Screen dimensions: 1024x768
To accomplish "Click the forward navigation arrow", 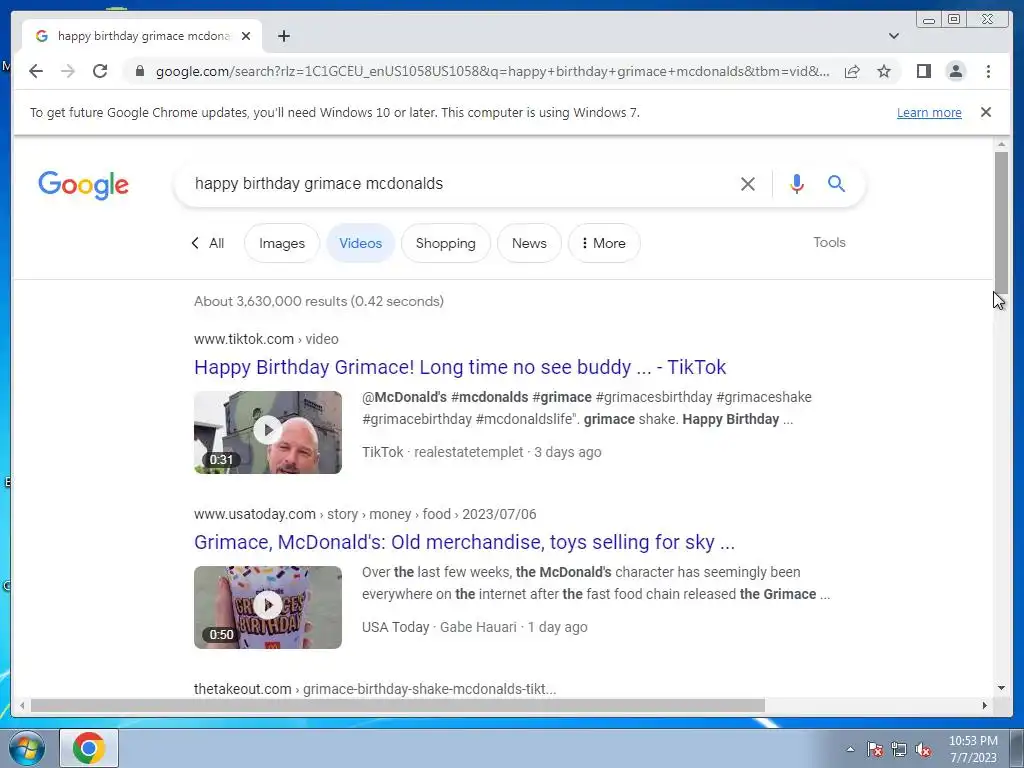I will click(68, 71).
